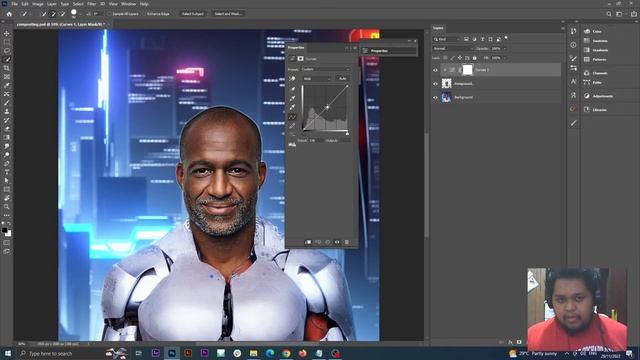Select the Crop tool
640x360 pixels.
7,68
